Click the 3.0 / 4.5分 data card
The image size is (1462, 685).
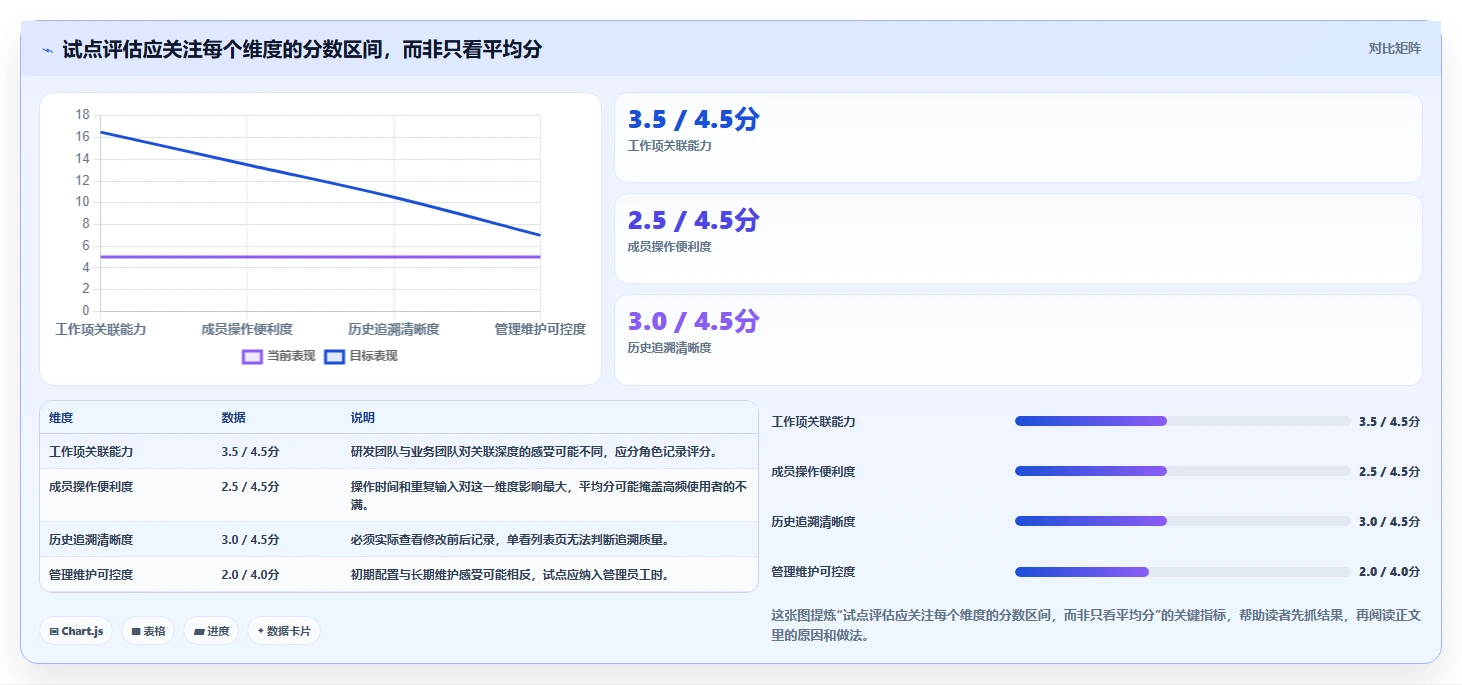(x=1018, y=339)
